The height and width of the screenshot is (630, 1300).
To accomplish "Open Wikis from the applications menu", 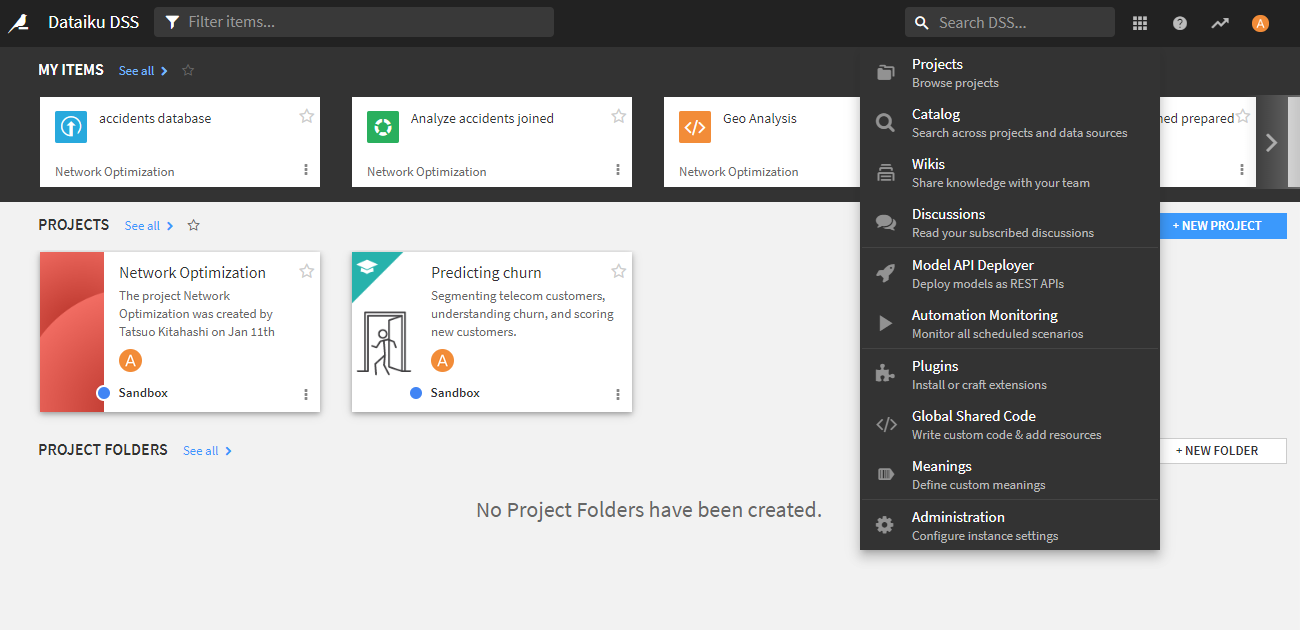I will 1010,173.
